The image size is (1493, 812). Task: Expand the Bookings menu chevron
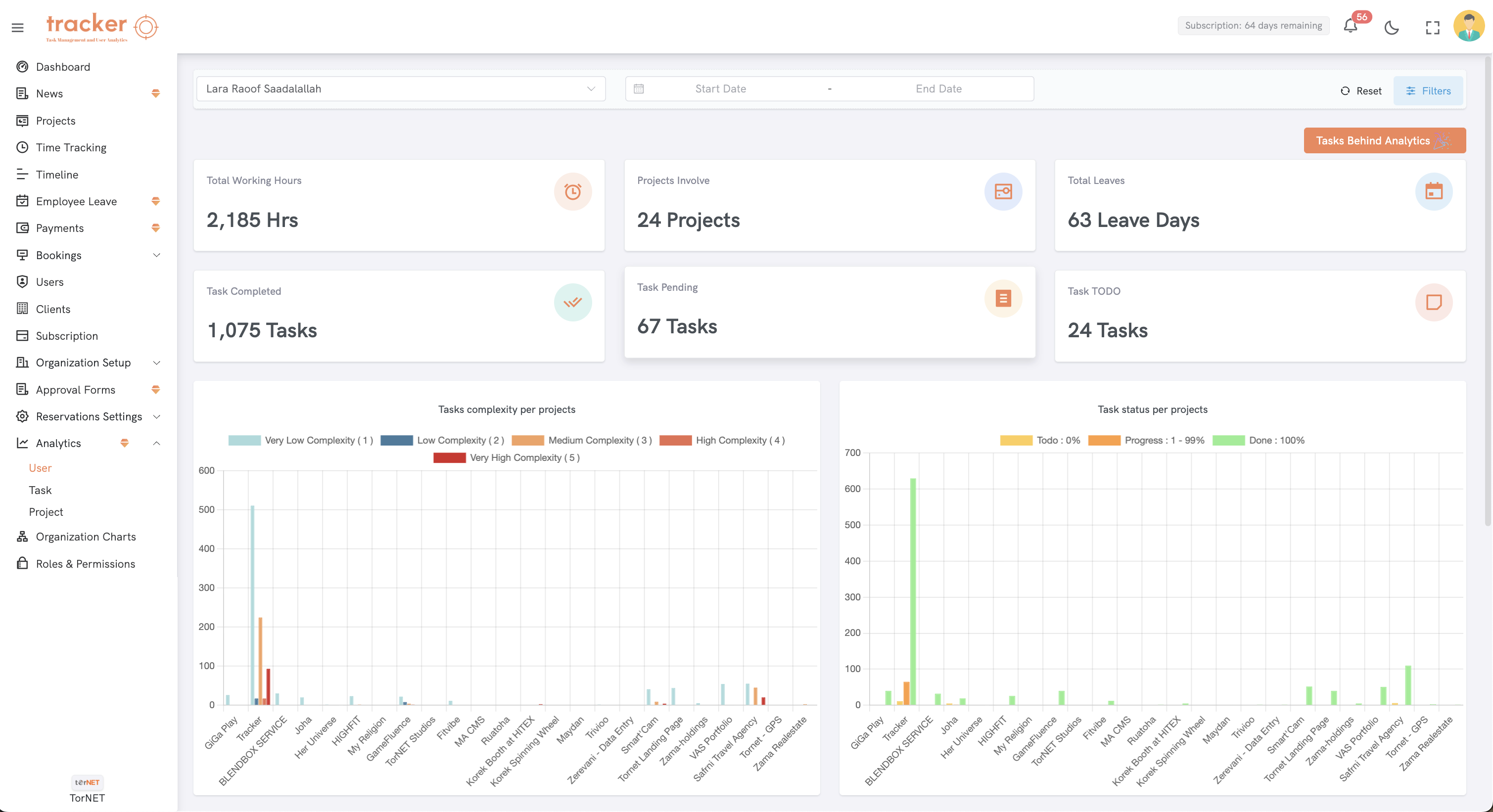[156, 255]
